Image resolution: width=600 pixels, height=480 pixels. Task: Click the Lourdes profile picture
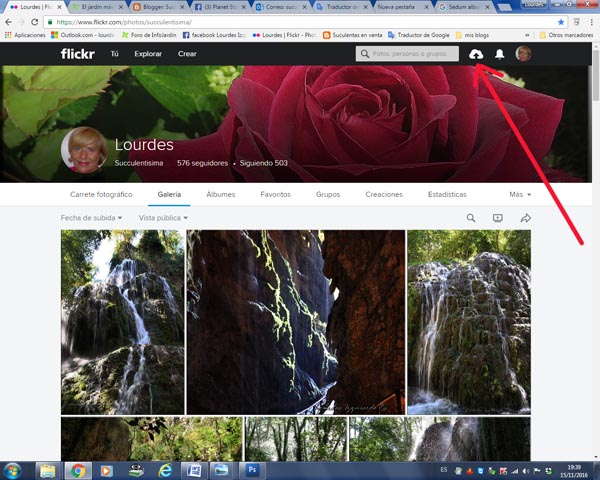84,150
